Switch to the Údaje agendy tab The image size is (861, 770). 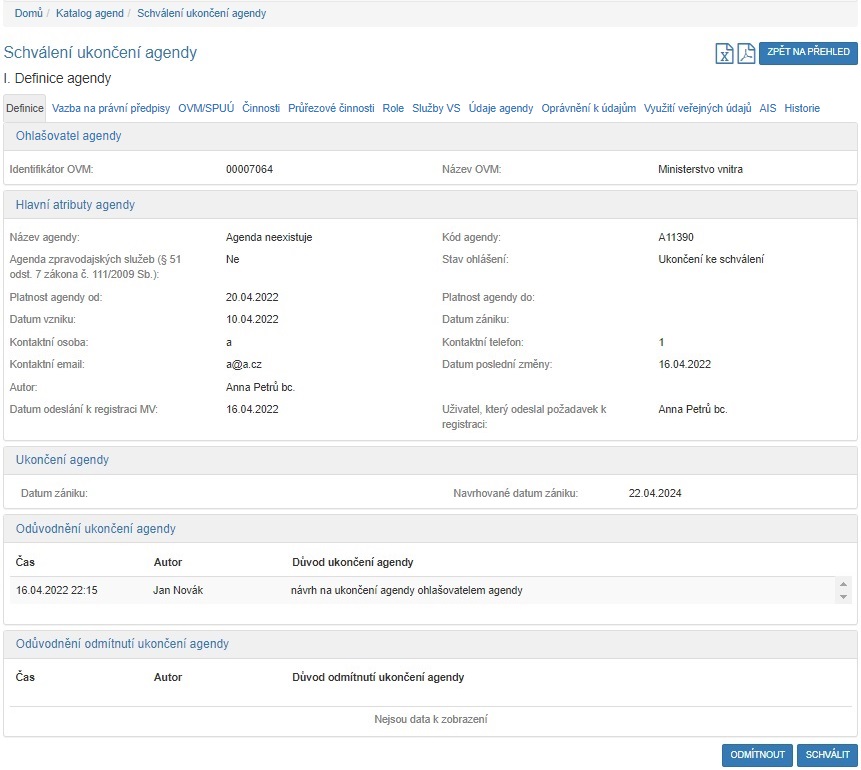(x=501, y=108)
